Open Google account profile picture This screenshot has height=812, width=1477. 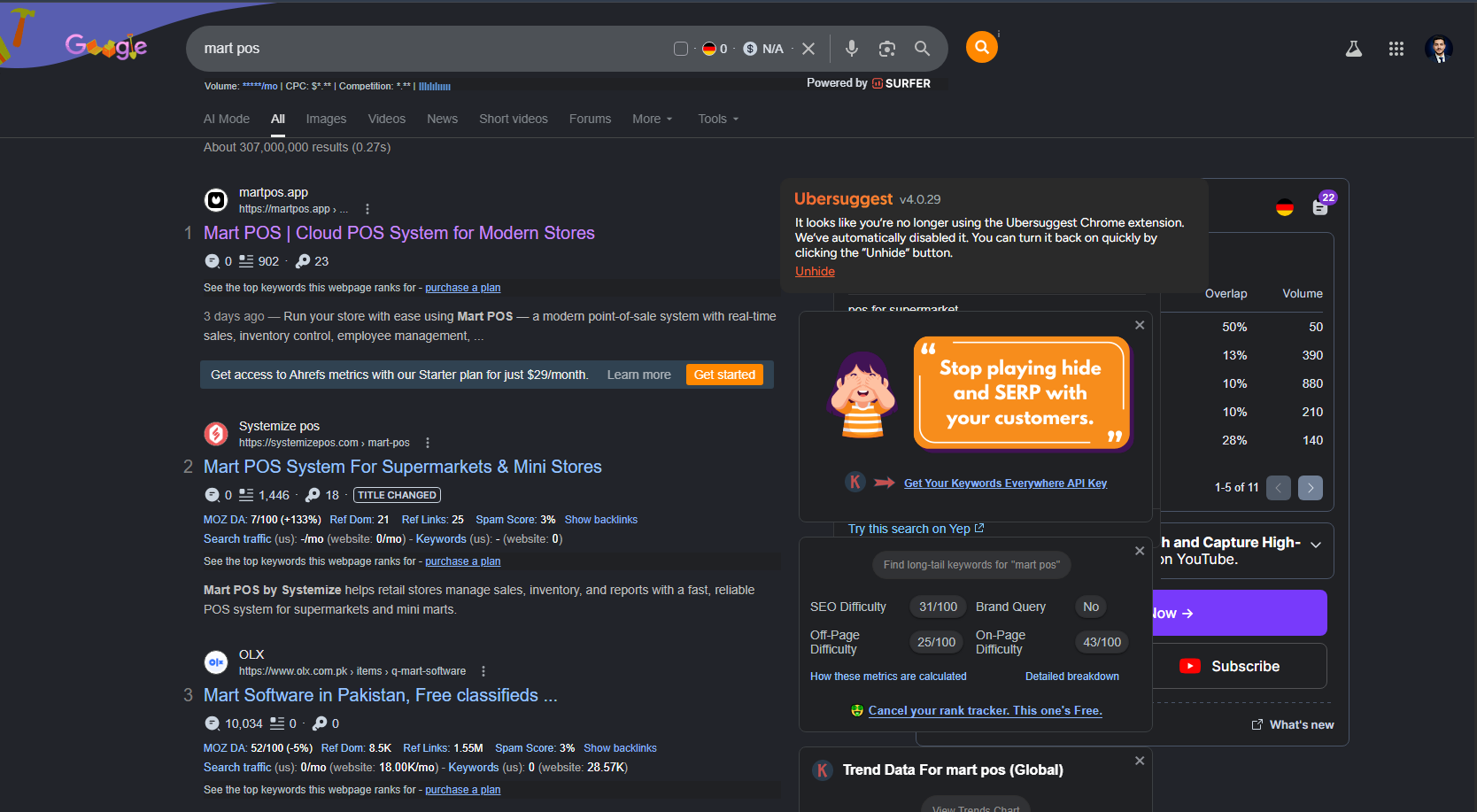click(1439, 49)
